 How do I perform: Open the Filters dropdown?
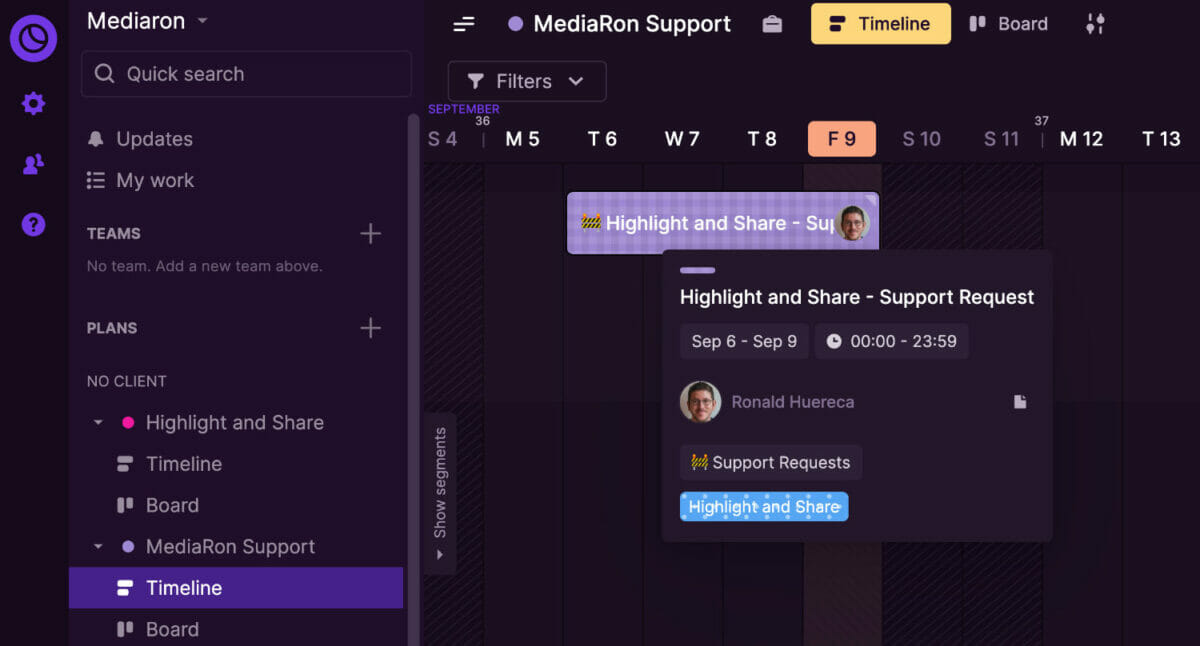pyautogui.click(x=526, y=81)
